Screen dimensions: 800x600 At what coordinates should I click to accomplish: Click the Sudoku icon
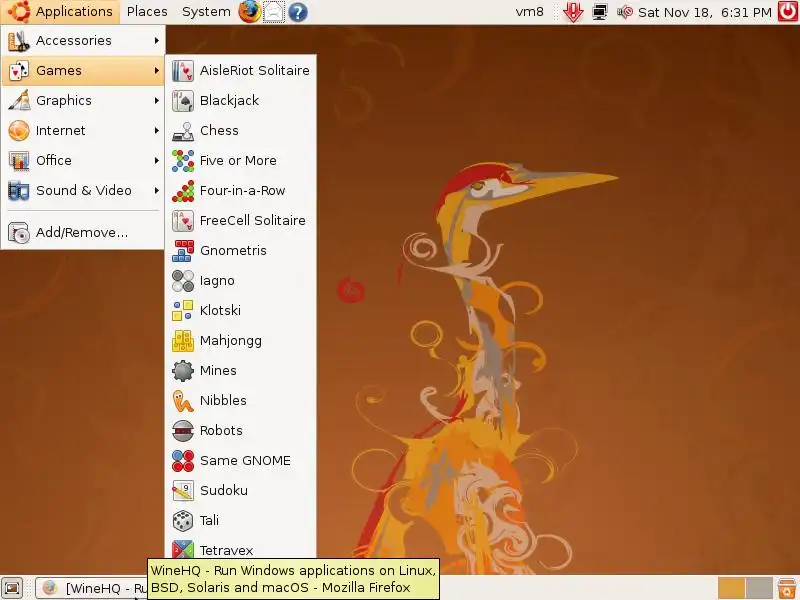[x=183, y=490]
